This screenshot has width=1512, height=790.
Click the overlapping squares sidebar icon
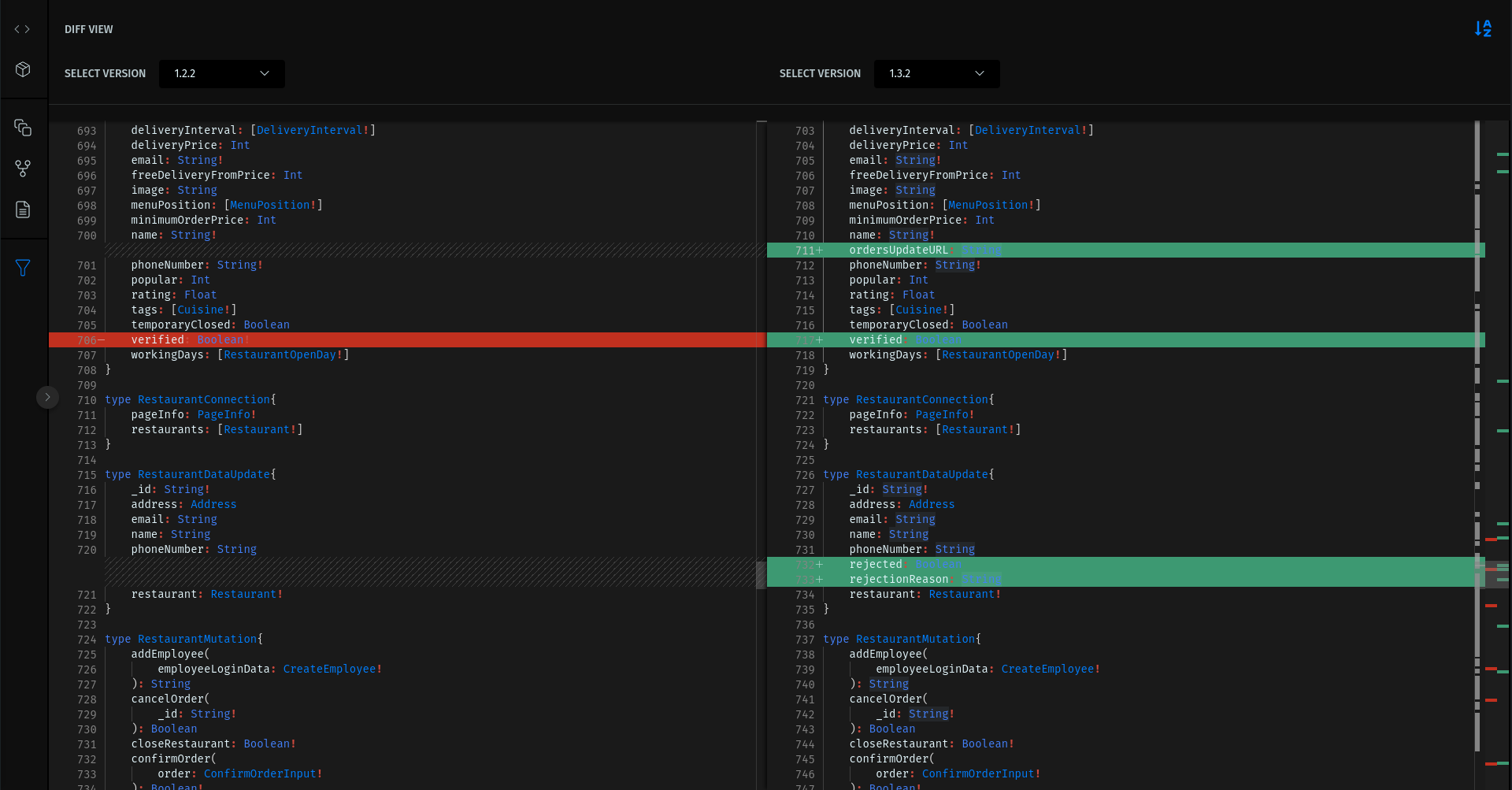pyautogui.click(x=23, y=128)
